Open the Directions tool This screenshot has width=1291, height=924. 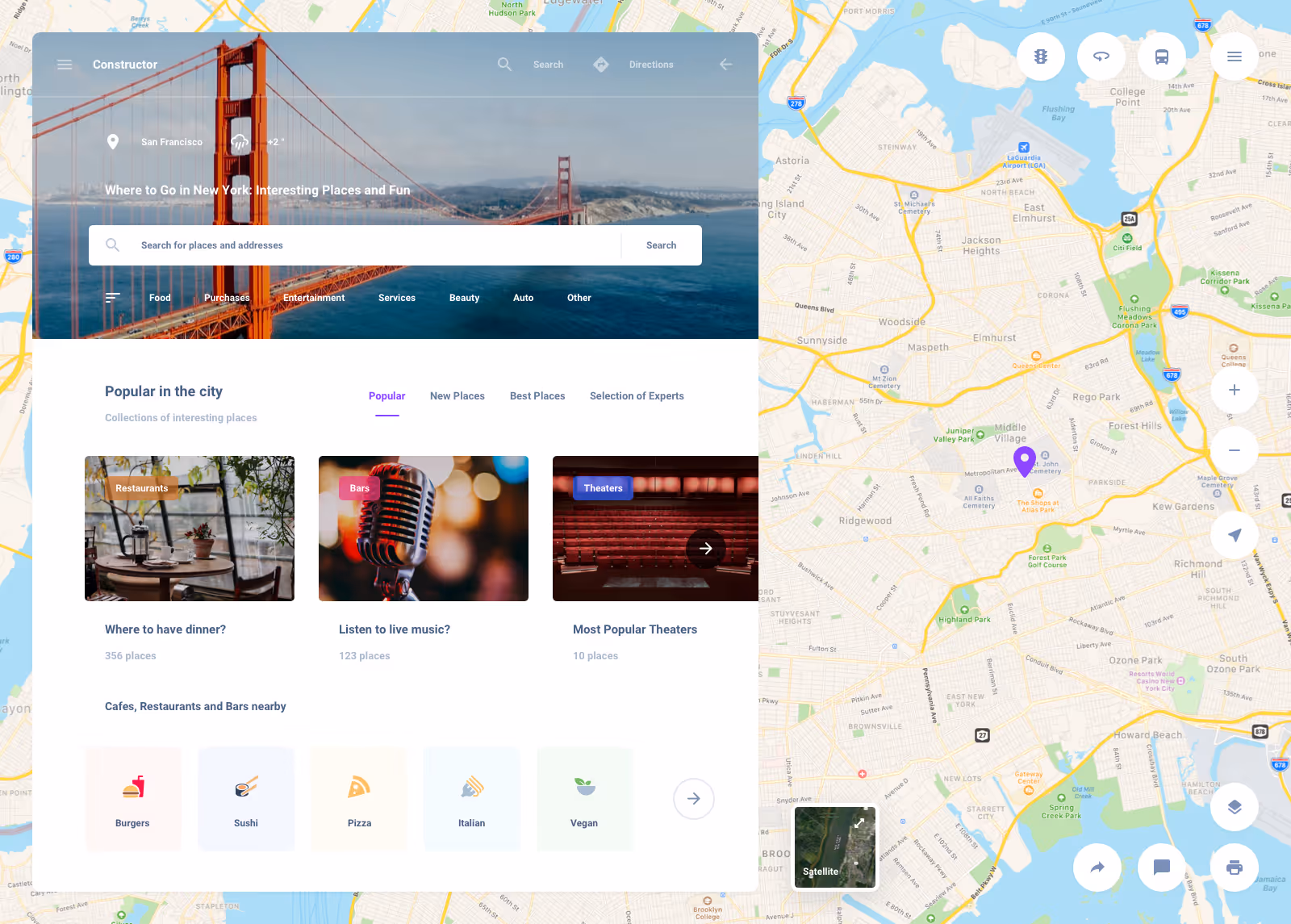(x=650, y=64)
